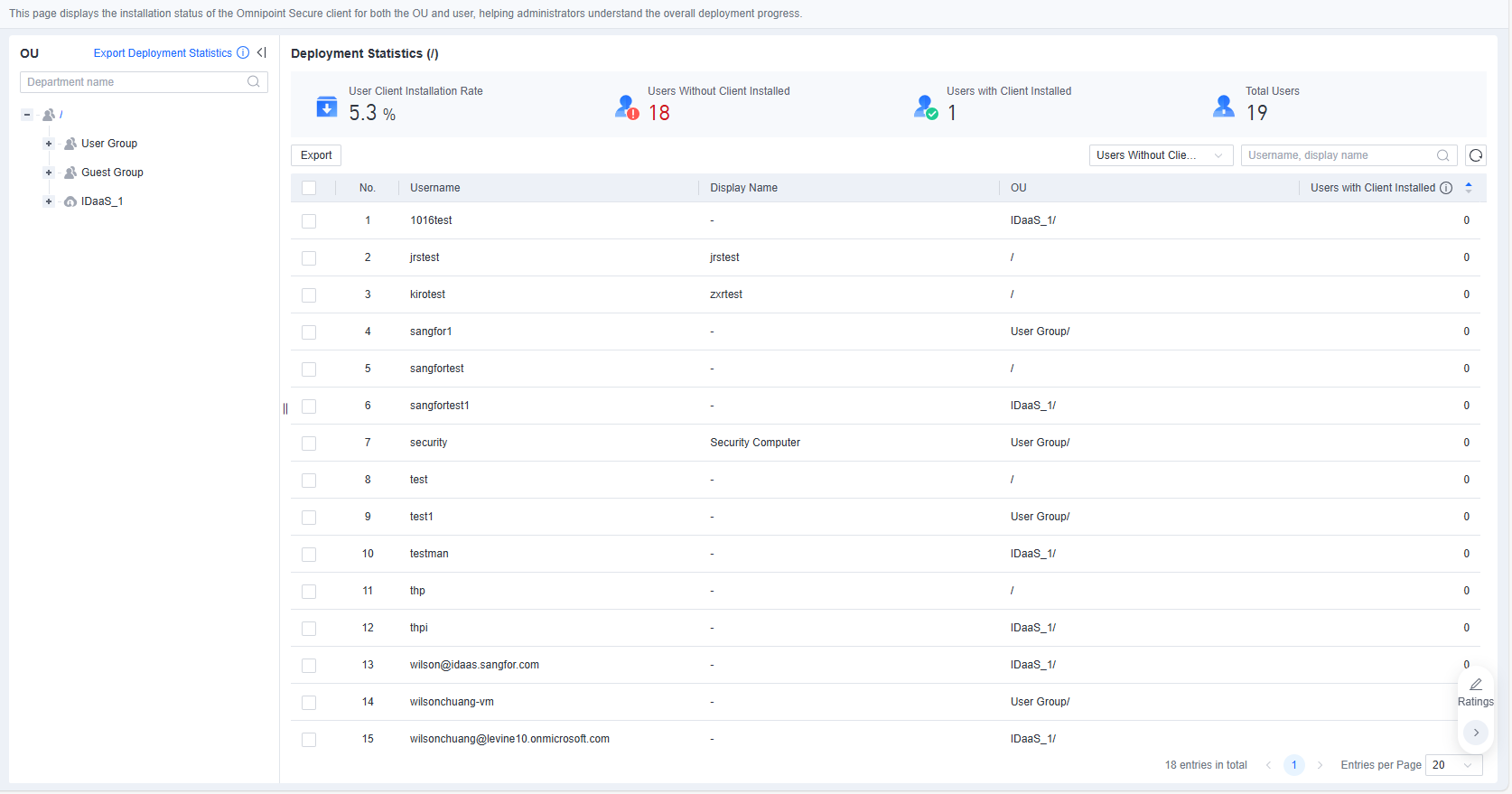Check the box for user jrstest

pos(309,258)
